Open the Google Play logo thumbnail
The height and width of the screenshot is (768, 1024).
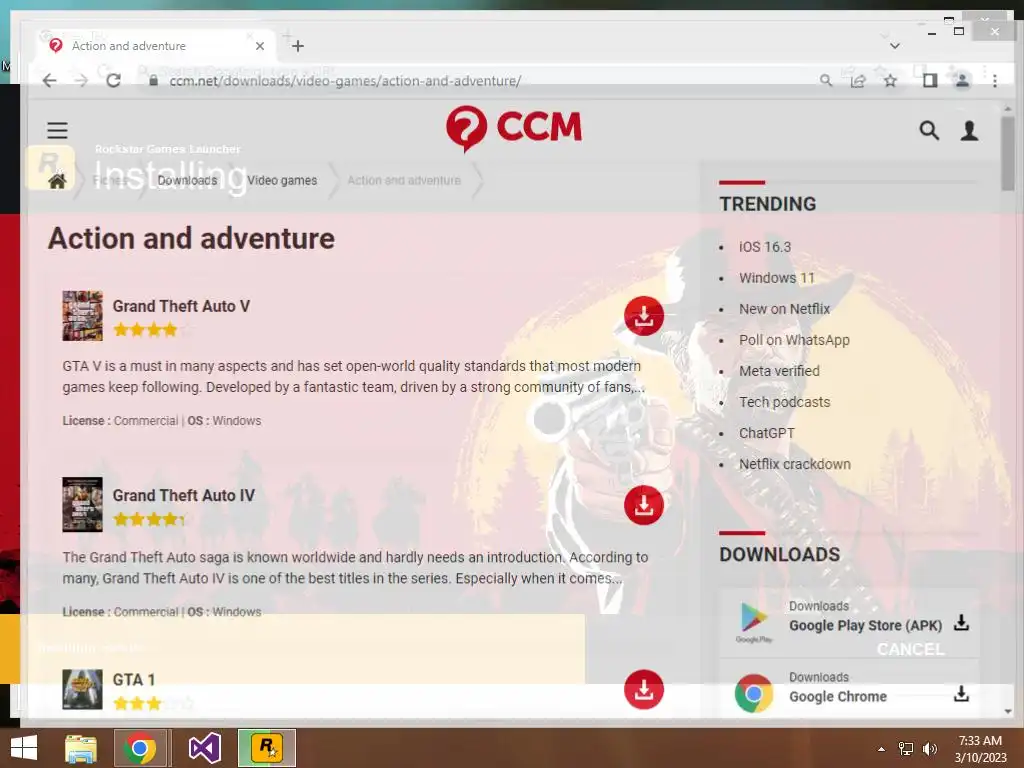coord(754,621)
